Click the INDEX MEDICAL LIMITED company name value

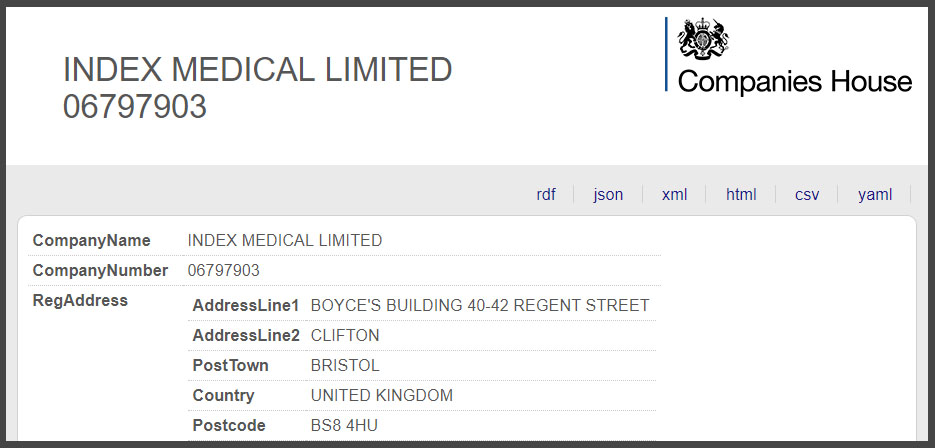[x=284, y=240]
